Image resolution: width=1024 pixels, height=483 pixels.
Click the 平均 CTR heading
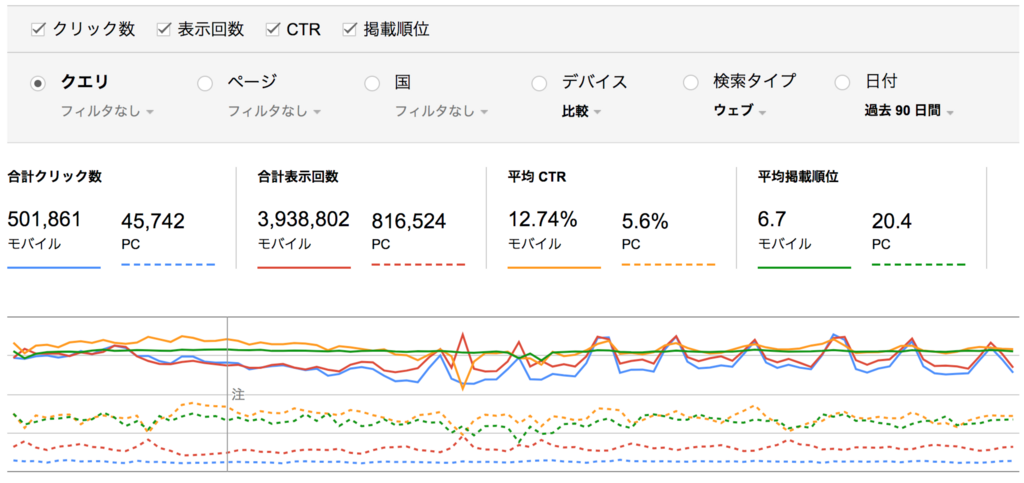click(539, 177)
